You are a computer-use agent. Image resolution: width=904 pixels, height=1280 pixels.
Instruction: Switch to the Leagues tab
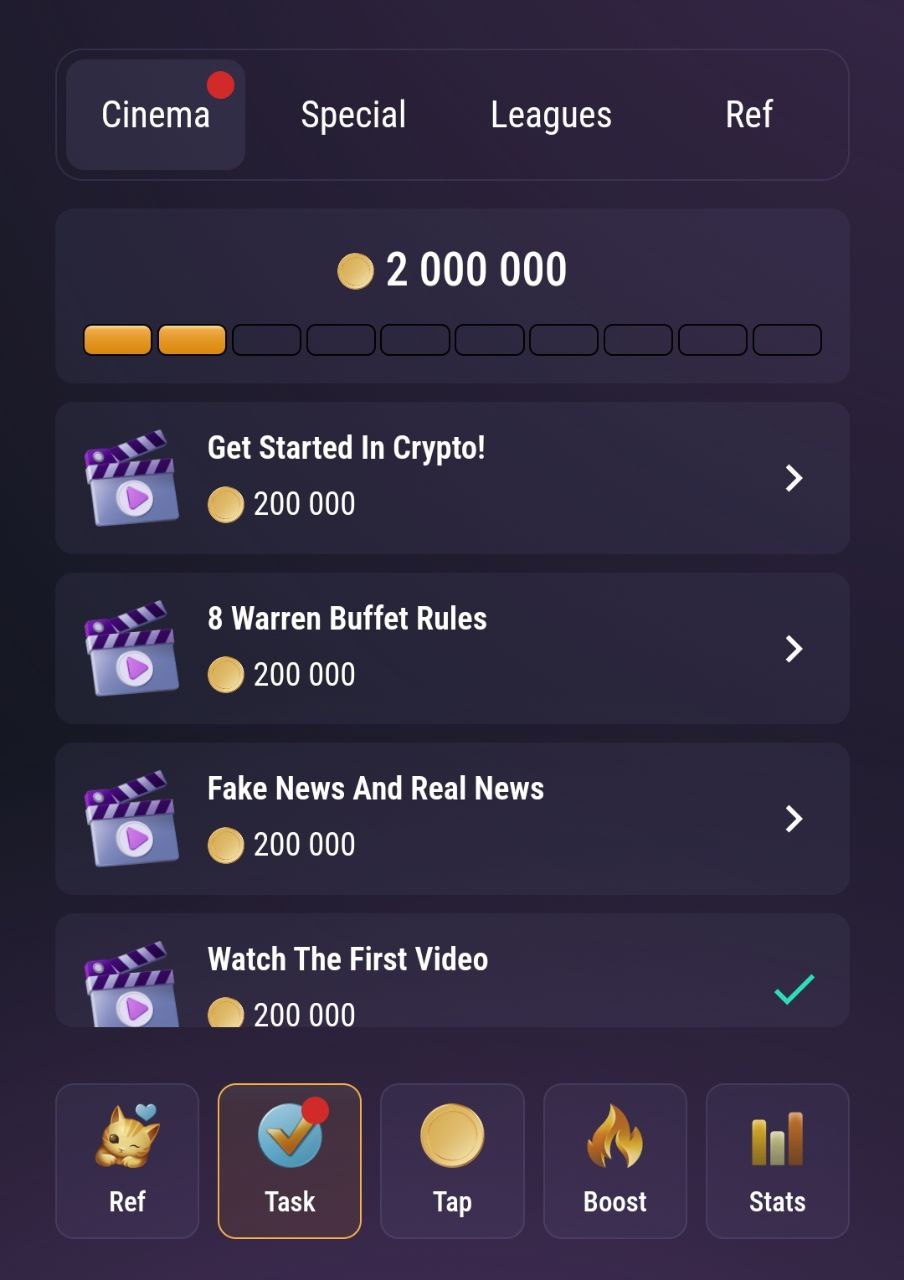pos(551,115)
